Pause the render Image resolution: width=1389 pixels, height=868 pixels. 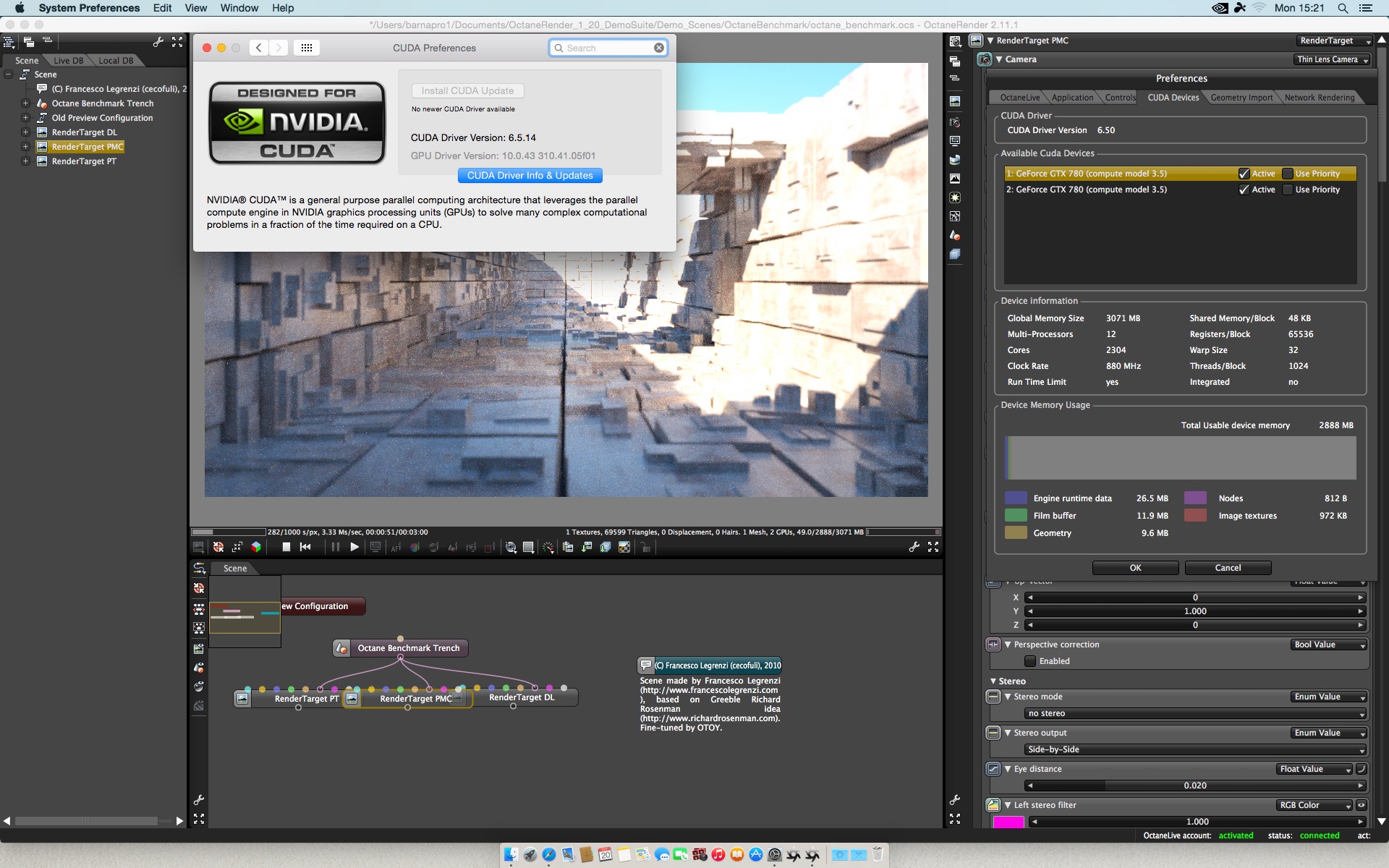335,547
